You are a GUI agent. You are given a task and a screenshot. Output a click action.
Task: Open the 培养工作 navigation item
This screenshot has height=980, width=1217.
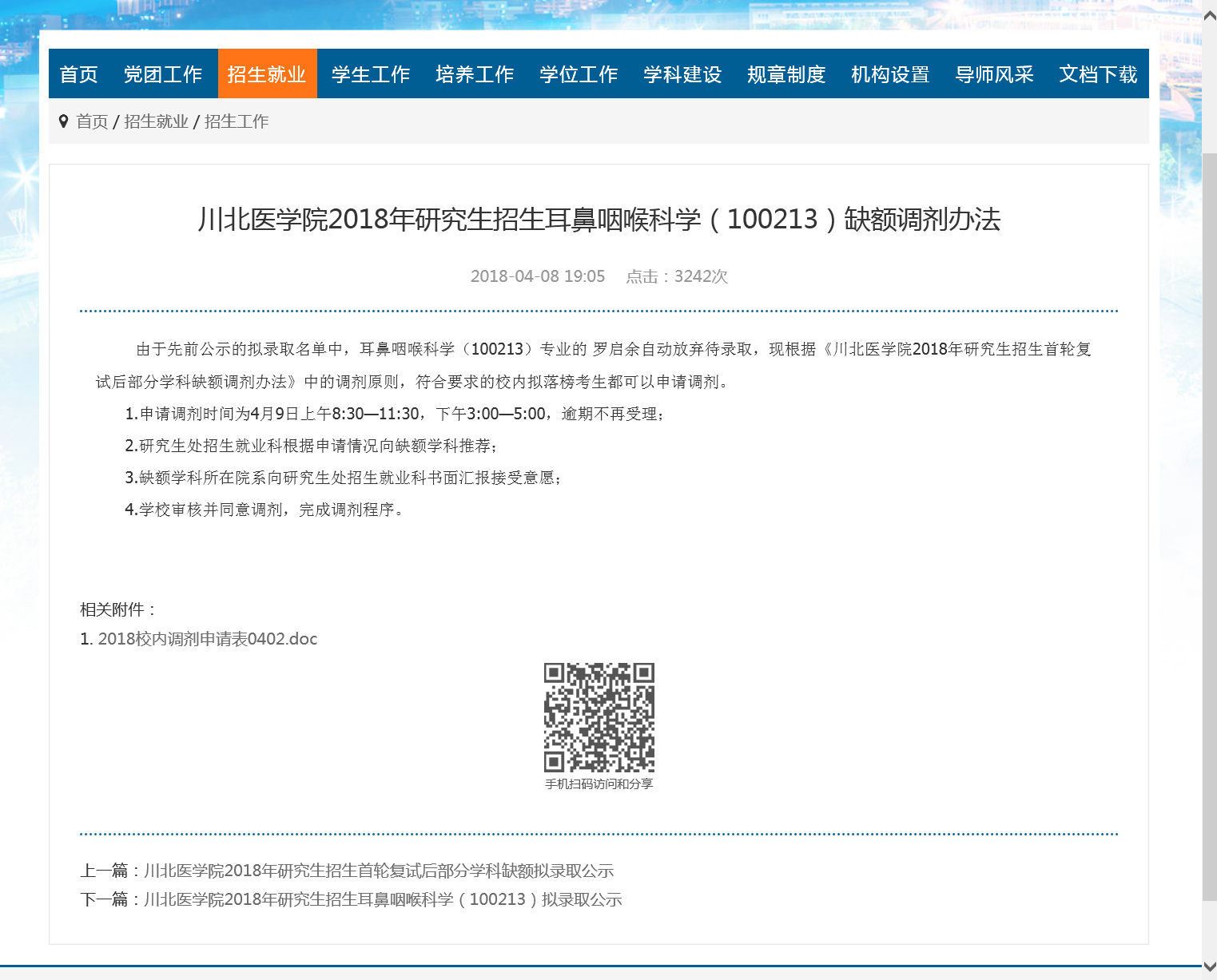click(475, 74)
